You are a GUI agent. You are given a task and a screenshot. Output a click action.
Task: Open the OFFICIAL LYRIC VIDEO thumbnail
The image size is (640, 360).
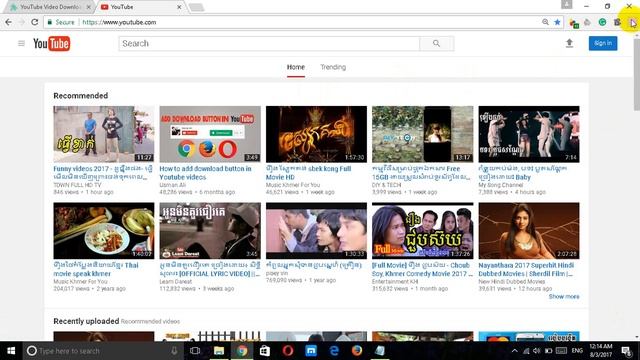(x=210, y=231)
